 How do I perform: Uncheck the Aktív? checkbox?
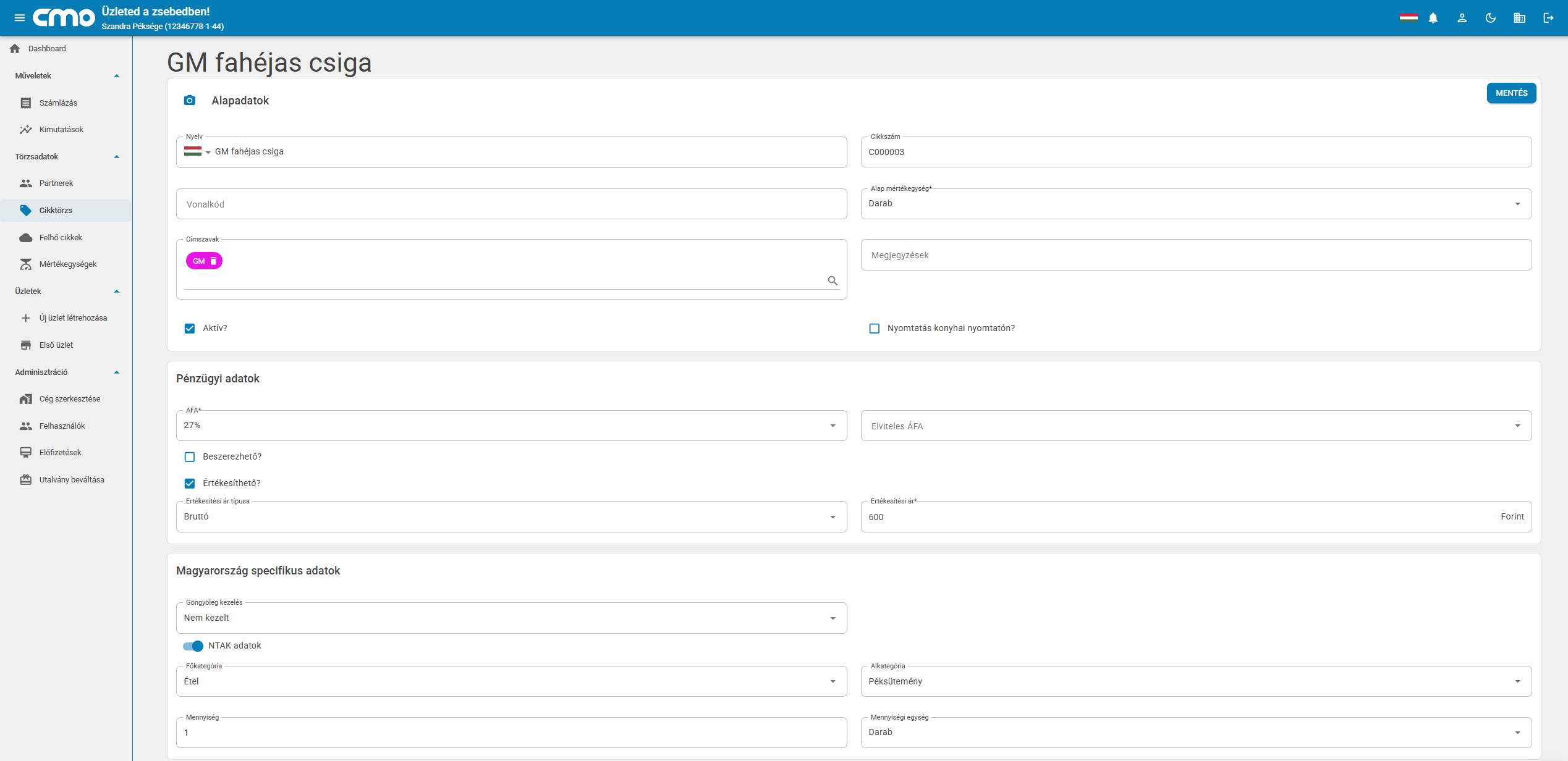(190, 328)
